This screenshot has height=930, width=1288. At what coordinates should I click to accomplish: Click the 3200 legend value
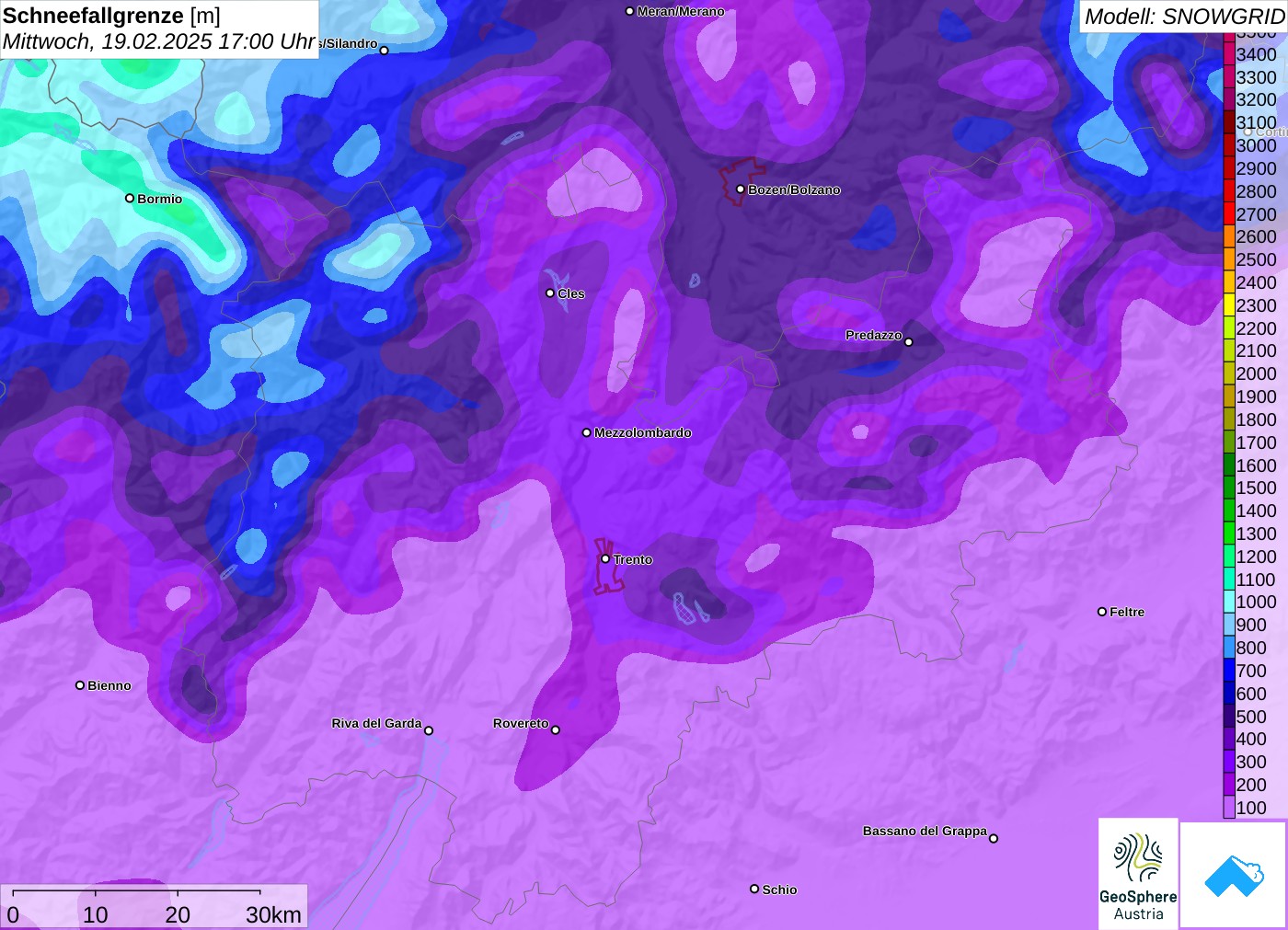coord(1257,99)
